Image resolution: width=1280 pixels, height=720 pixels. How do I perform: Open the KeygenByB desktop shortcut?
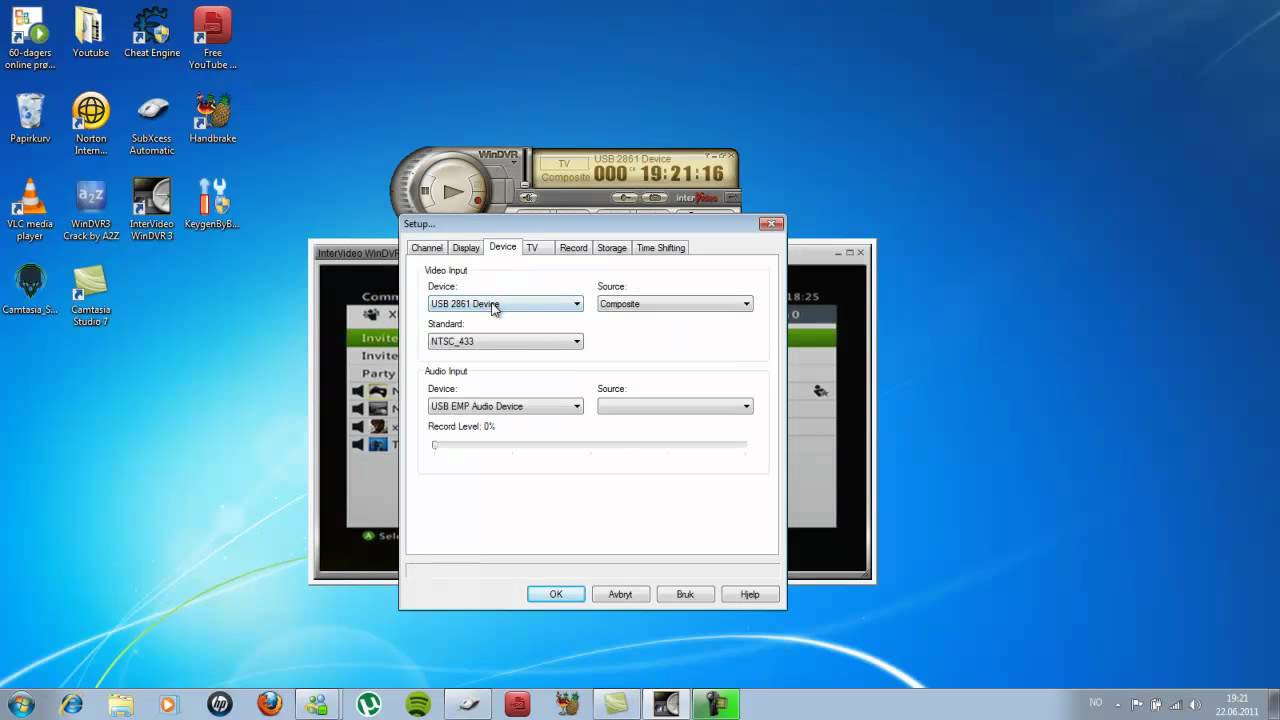pyautogui.click(x=212, y=204)
